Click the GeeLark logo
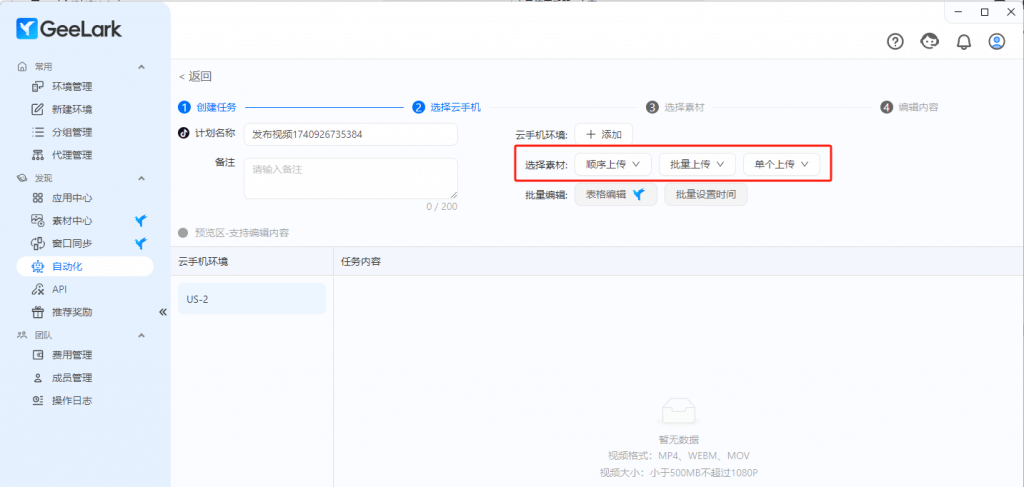This screenshot has height=487, width=1024. tap(69, 29)
